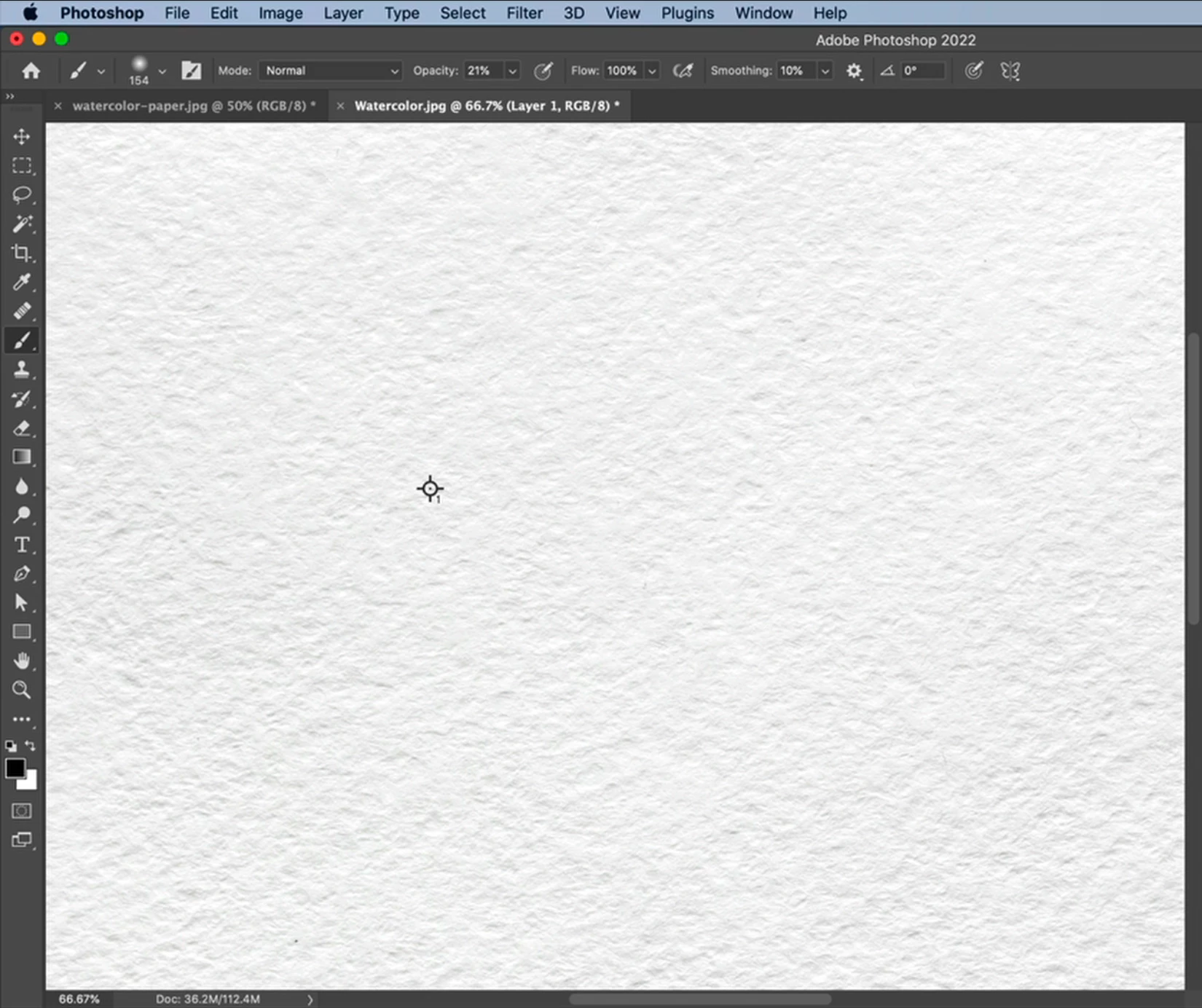The image size is (1202, 1008).
Task: Open the Photoshop application menu
Action: (x=102, y=13)
